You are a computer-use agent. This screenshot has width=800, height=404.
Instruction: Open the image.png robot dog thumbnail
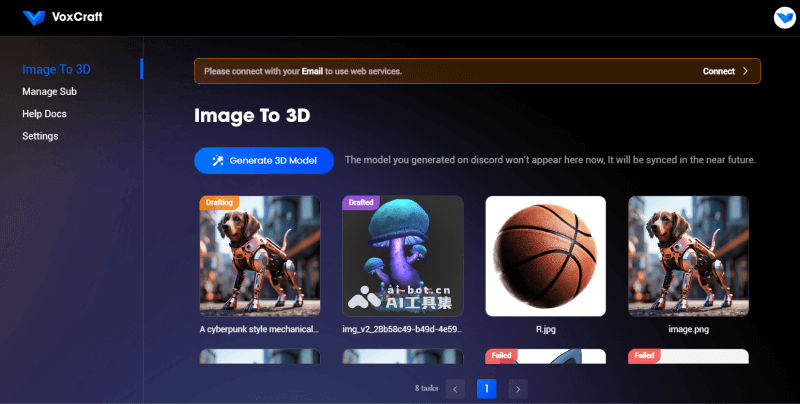click(x=688, y=256)
